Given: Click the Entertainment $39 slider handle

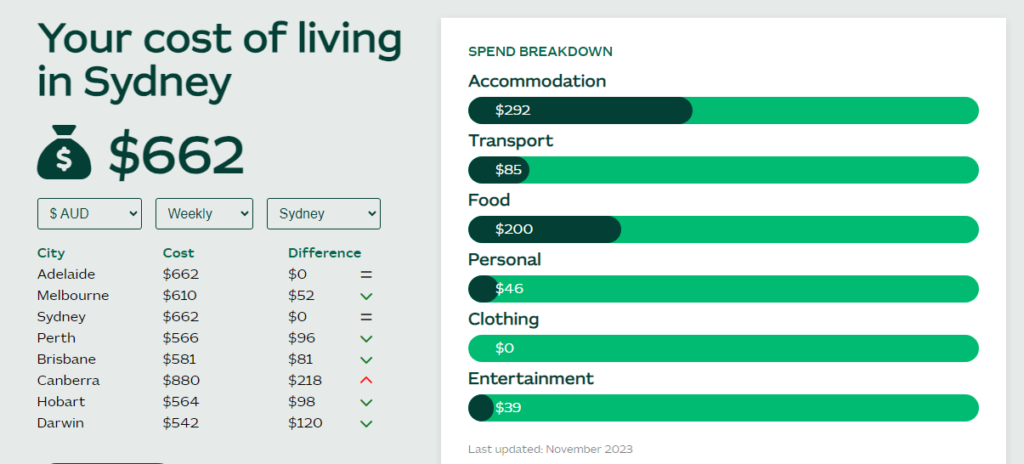Looking at the screenshot, I should pos(482,408).
